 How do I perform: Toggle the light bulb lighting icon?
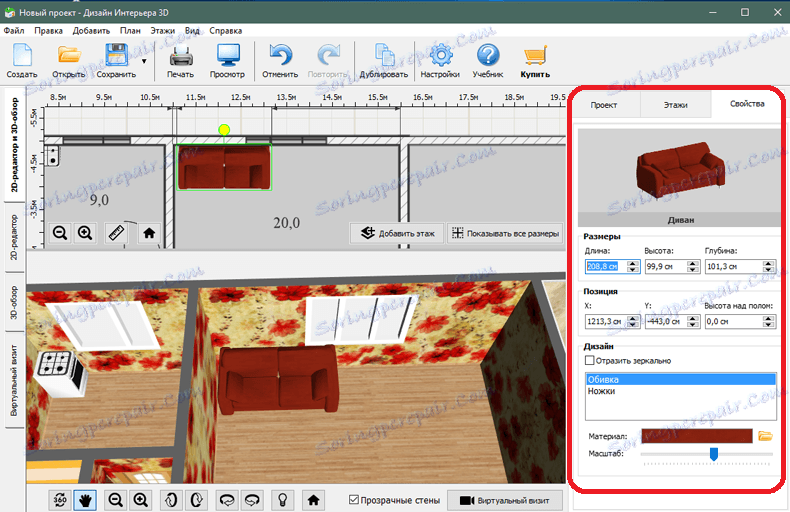pyautogui.click(x=283, y=500)
